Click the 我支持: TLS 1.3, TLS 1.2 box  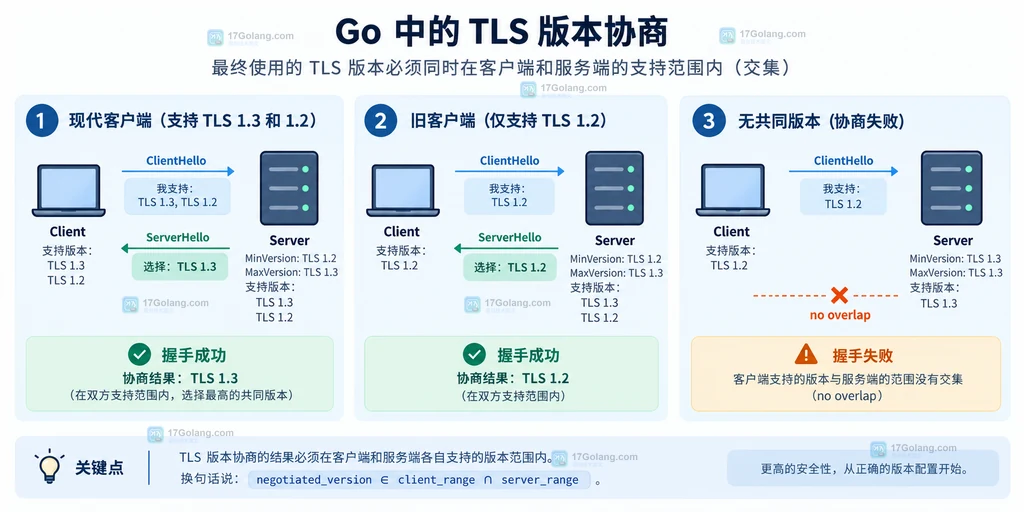178,196
